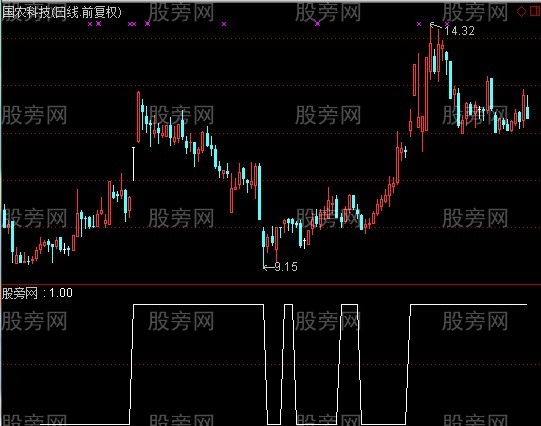The image size is (541, 426).
Task: Click the purple marker left of the 14.32 arrow
Action: click(x=419, y=24)
